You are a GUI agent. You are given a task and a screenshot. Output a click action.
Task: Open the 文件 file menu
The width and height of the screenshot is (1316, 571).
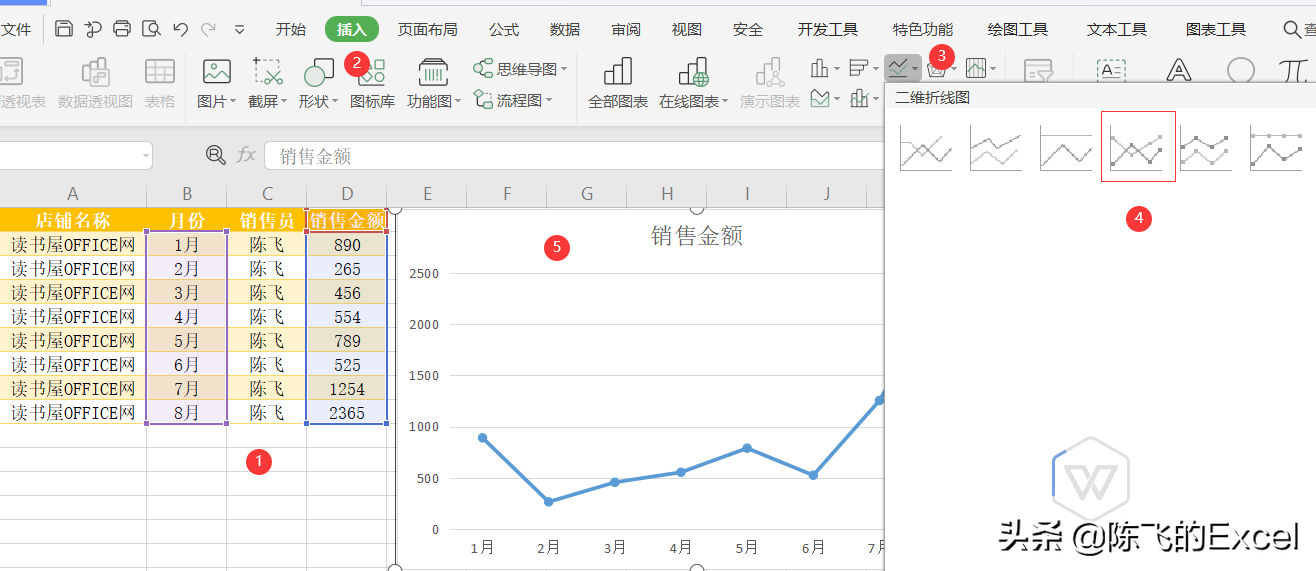pyautogui.click(x=16, y=29)
